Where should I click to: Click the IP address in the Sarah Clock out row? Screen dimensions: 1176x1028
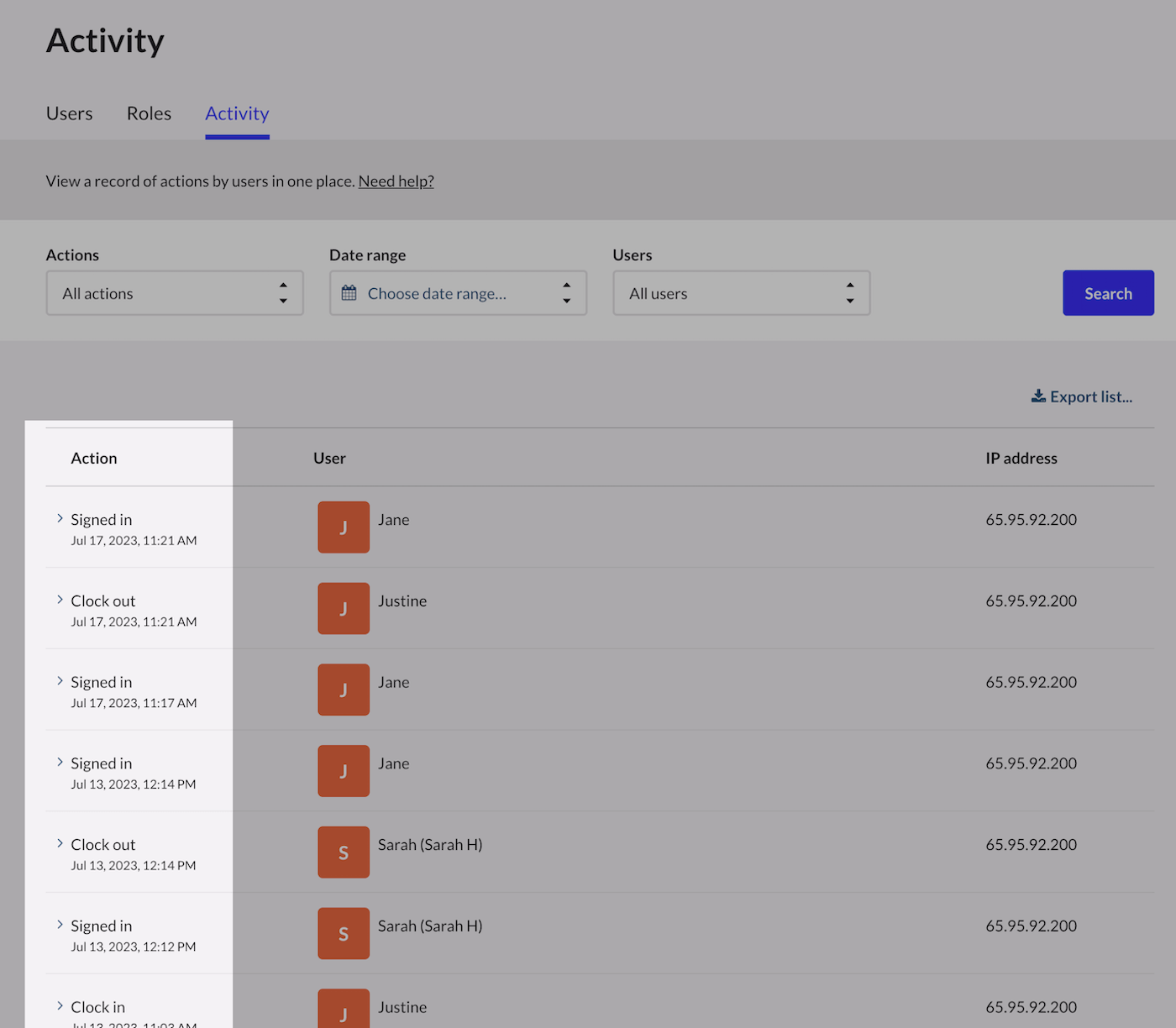pos(1032,845)
